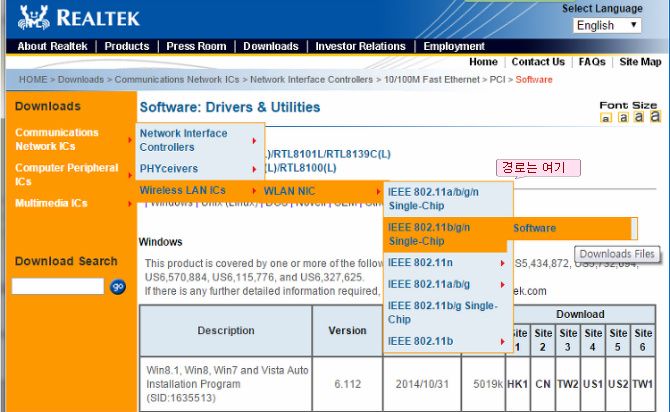Screen dimensions: 670x412
Task: Download from US1 site link
Action: (593, 384)
